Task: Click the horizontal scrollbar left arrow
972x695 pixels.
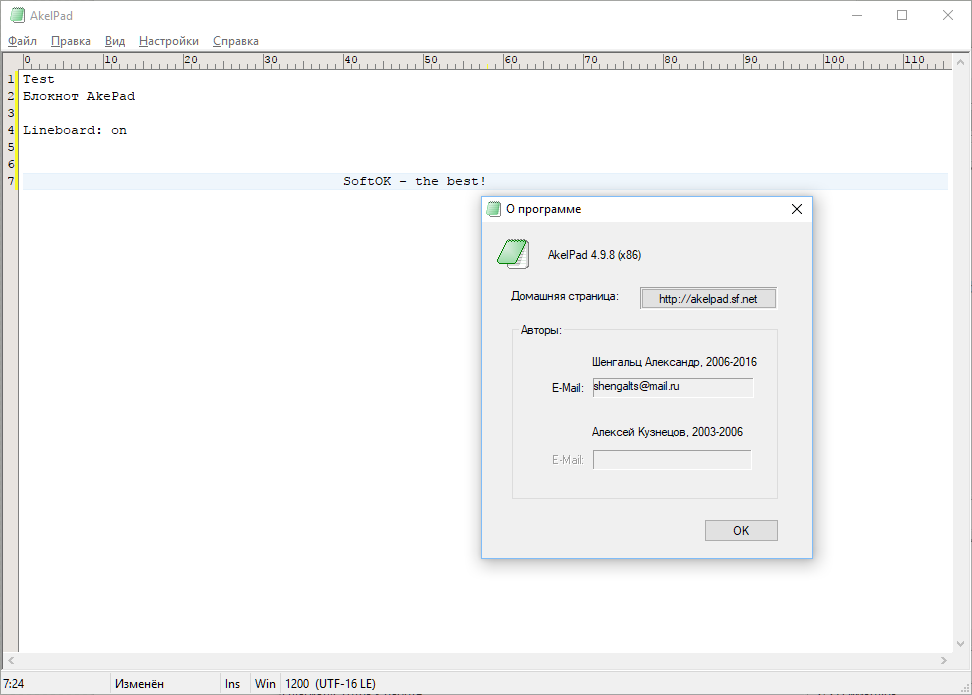Action: point(11,660)
